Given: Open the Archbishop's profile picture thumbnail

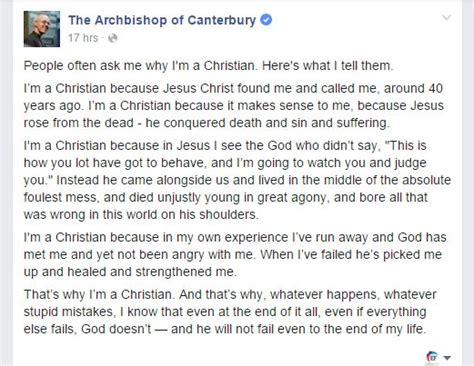Looking at the screenshot, I should point(42,29).
